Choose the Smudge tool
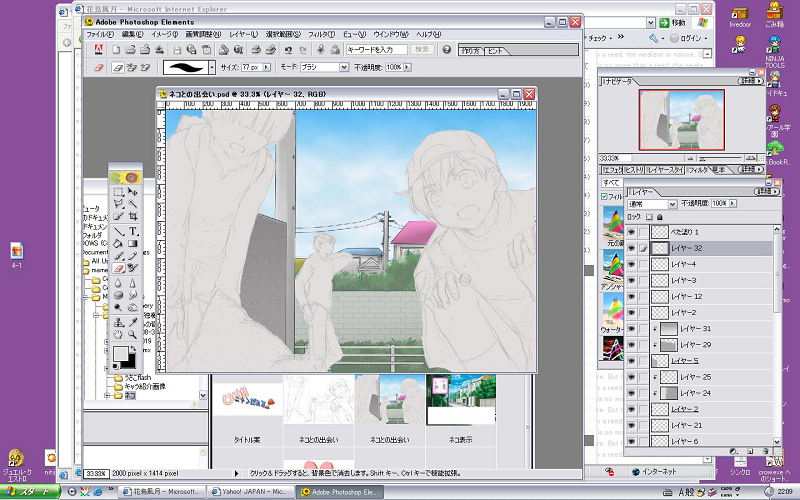The width and height of the screenshot is (800, 500). [132, 295]
